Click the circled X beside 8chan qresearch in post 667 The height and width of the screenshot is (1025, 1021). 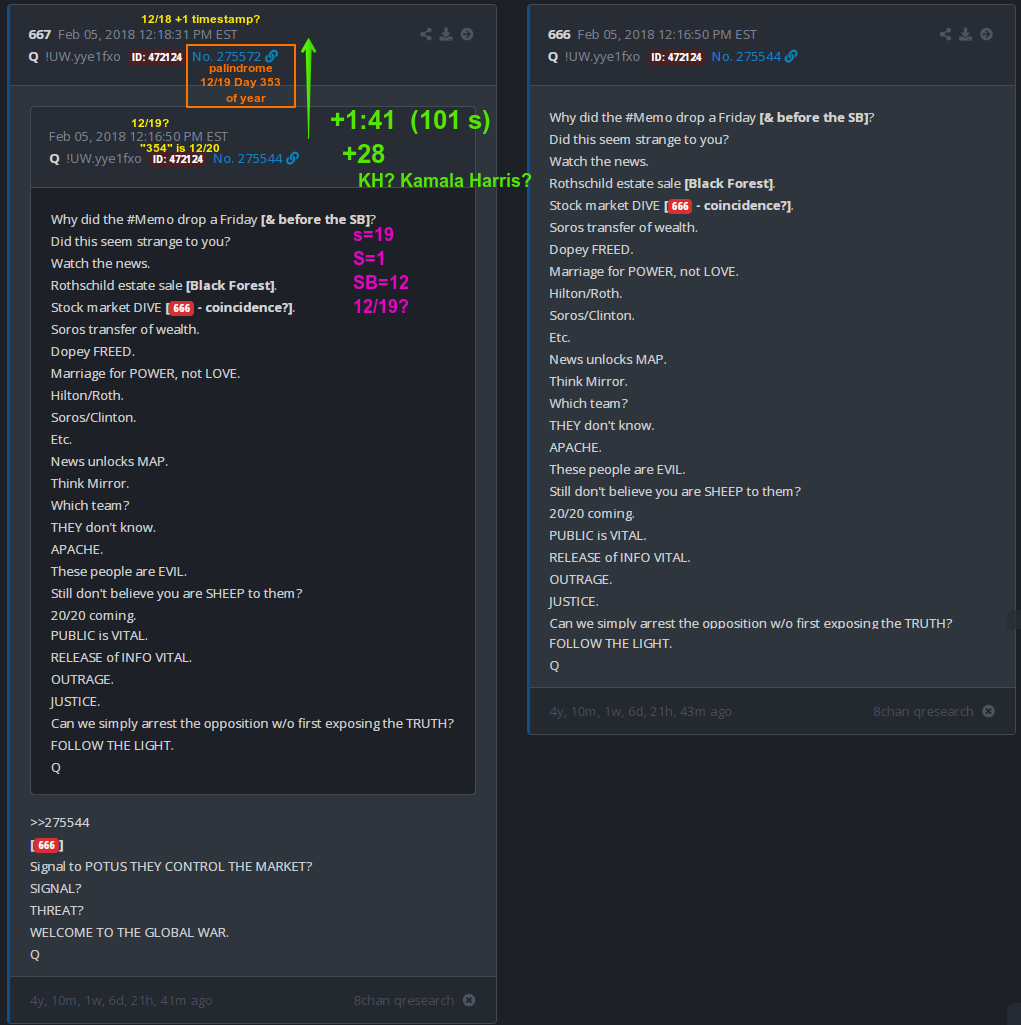[469, 1000]
